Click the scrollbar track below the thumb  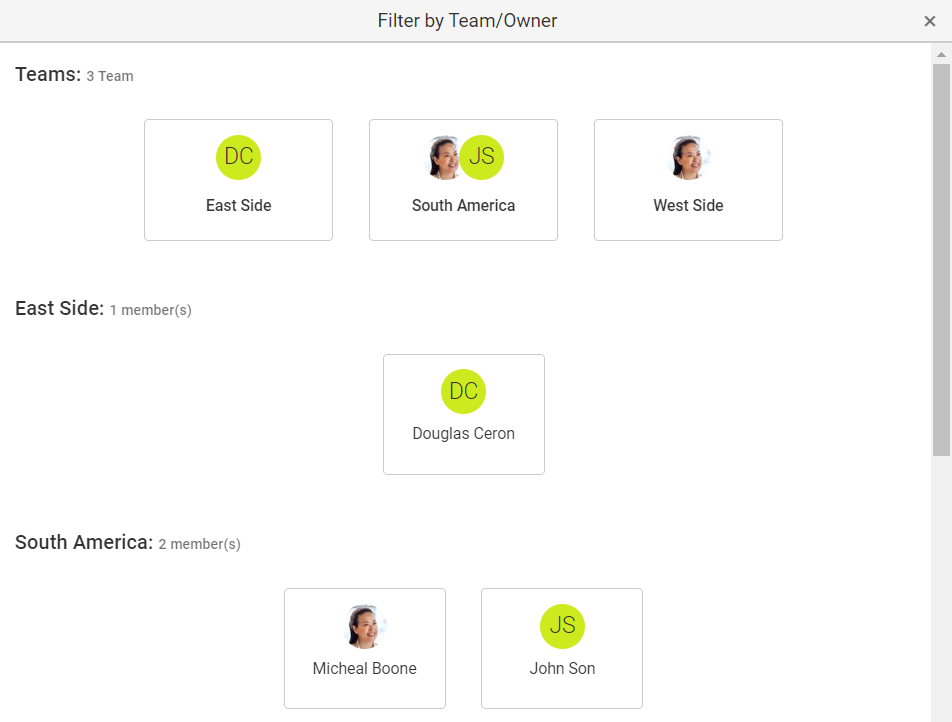click(941, 589)
